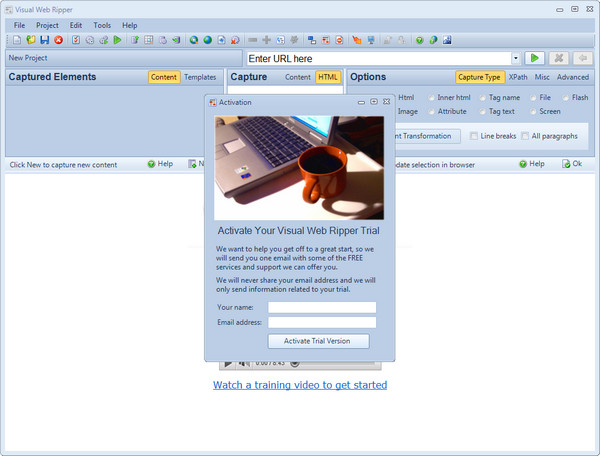Viewport: 600px width, 456px height.
Task: Open the Tools menu
Action: [102, 25]
